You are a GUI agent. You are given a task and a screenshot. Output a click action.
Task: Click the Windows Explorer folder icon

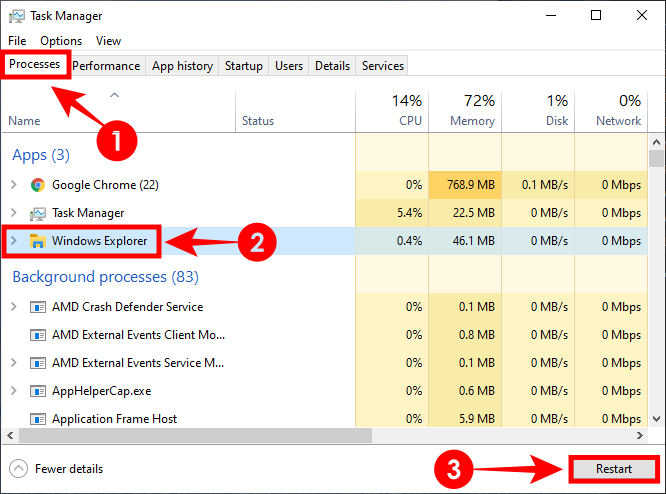tap(38, 241)
